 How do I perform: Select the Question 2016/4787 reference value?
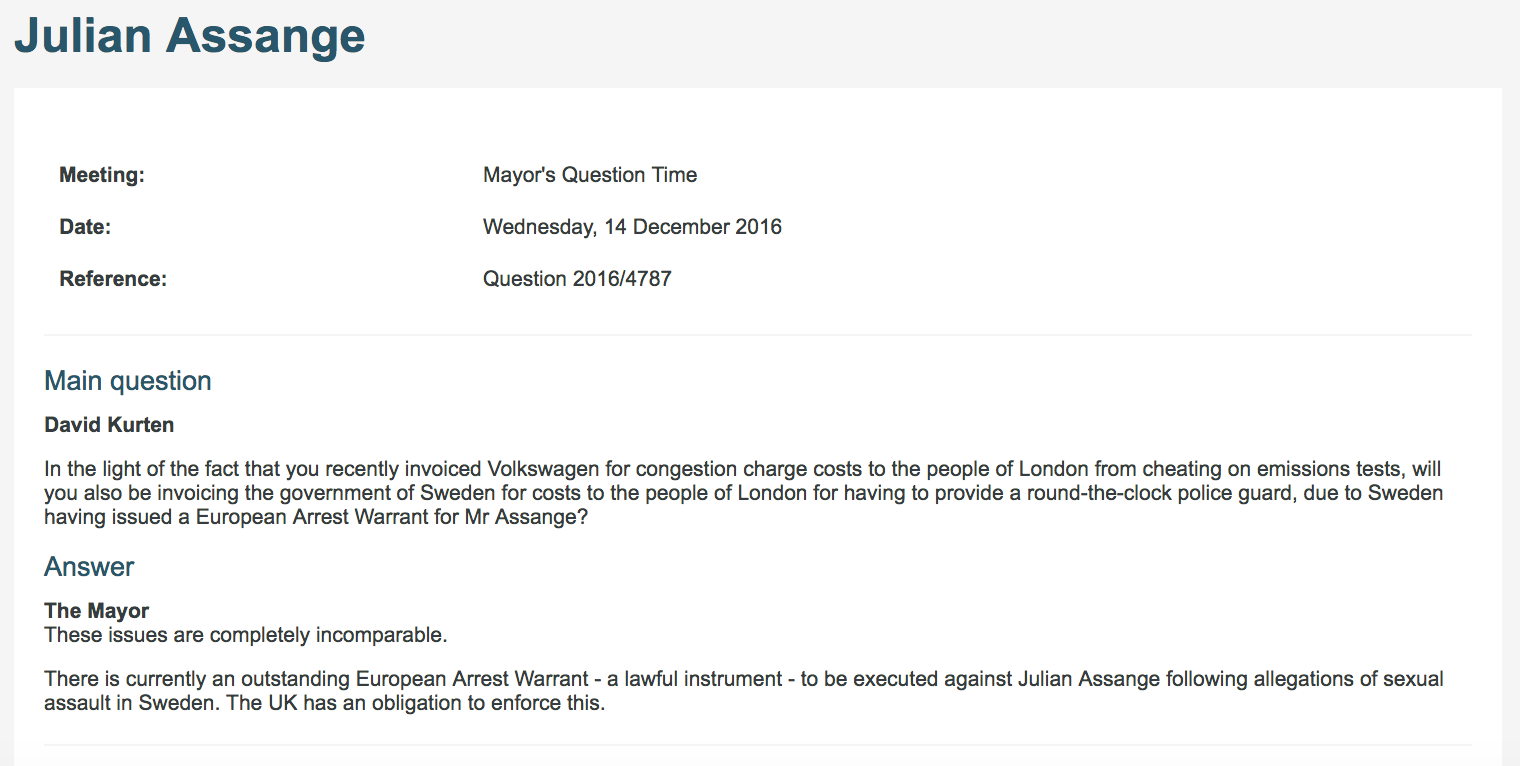point(577,279)
